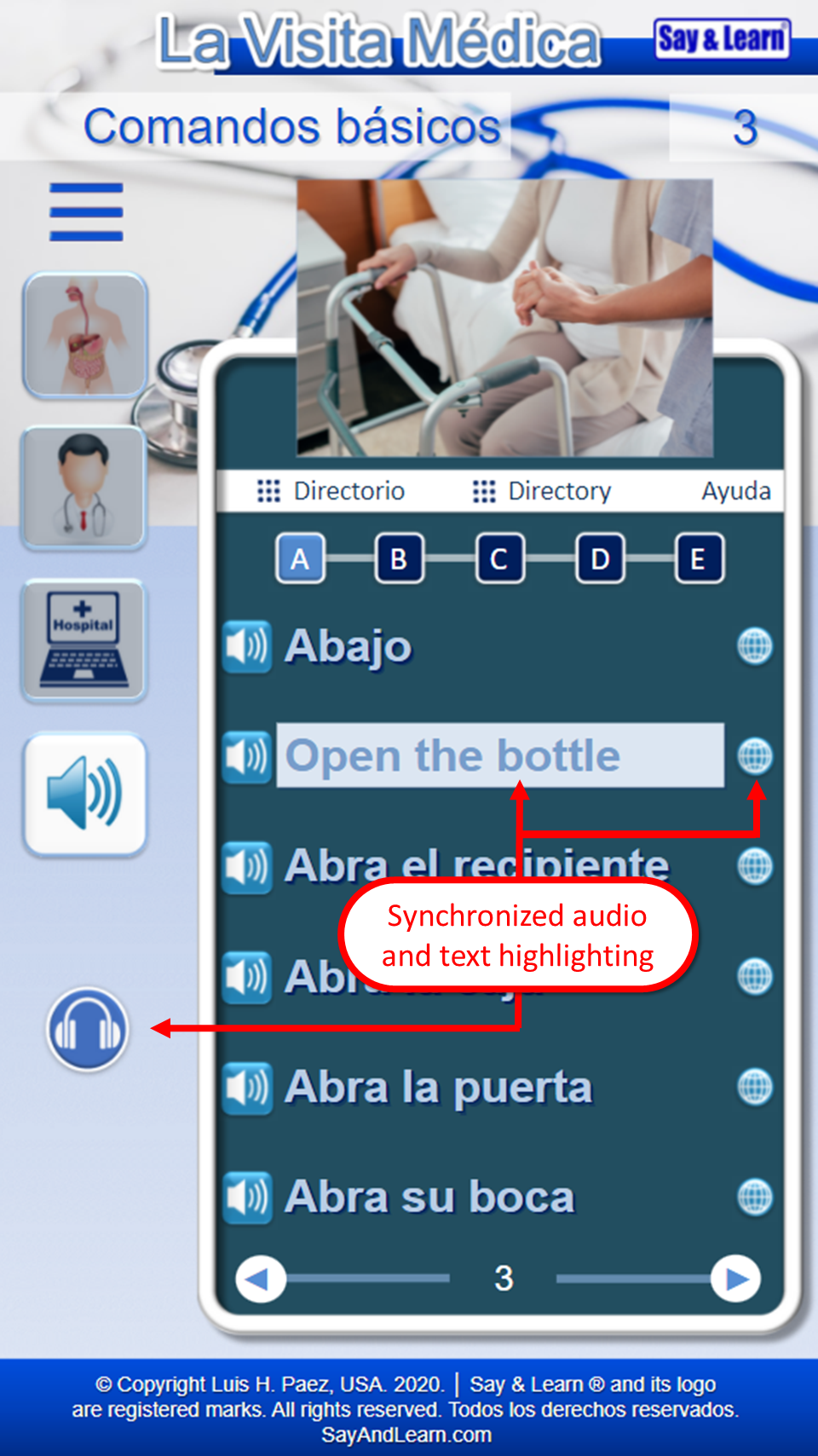Image resolution: width=818 pixels, height=1456 pixels.
Task: Switch to section B tab
Action: (x=399, y=559)
